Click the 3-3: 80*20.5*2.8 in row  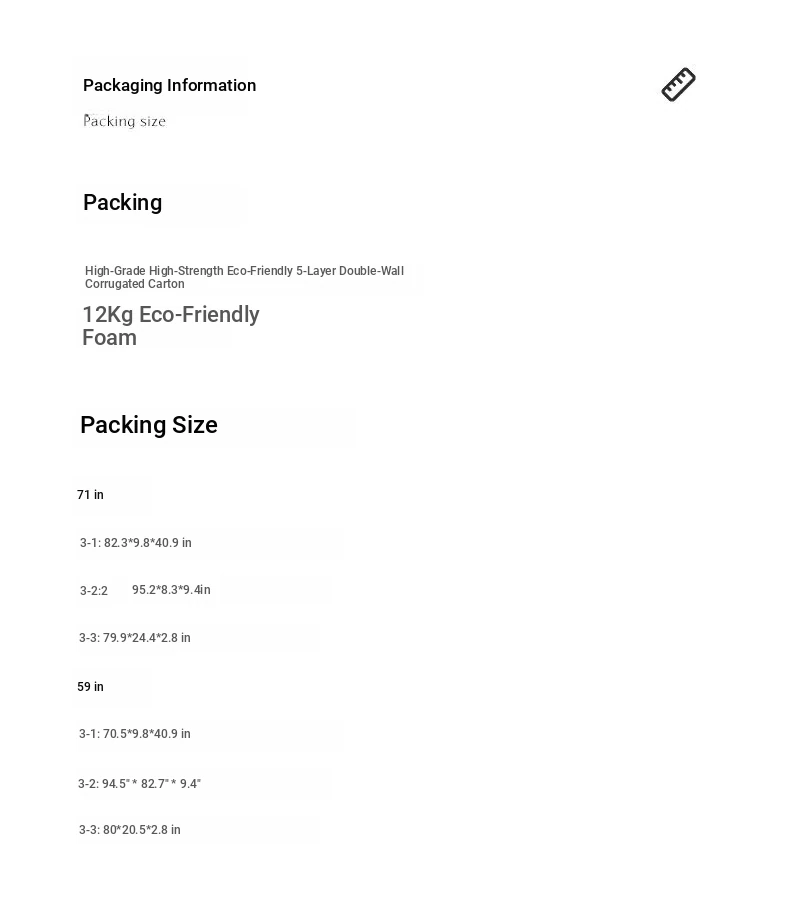tap(130, 830)
